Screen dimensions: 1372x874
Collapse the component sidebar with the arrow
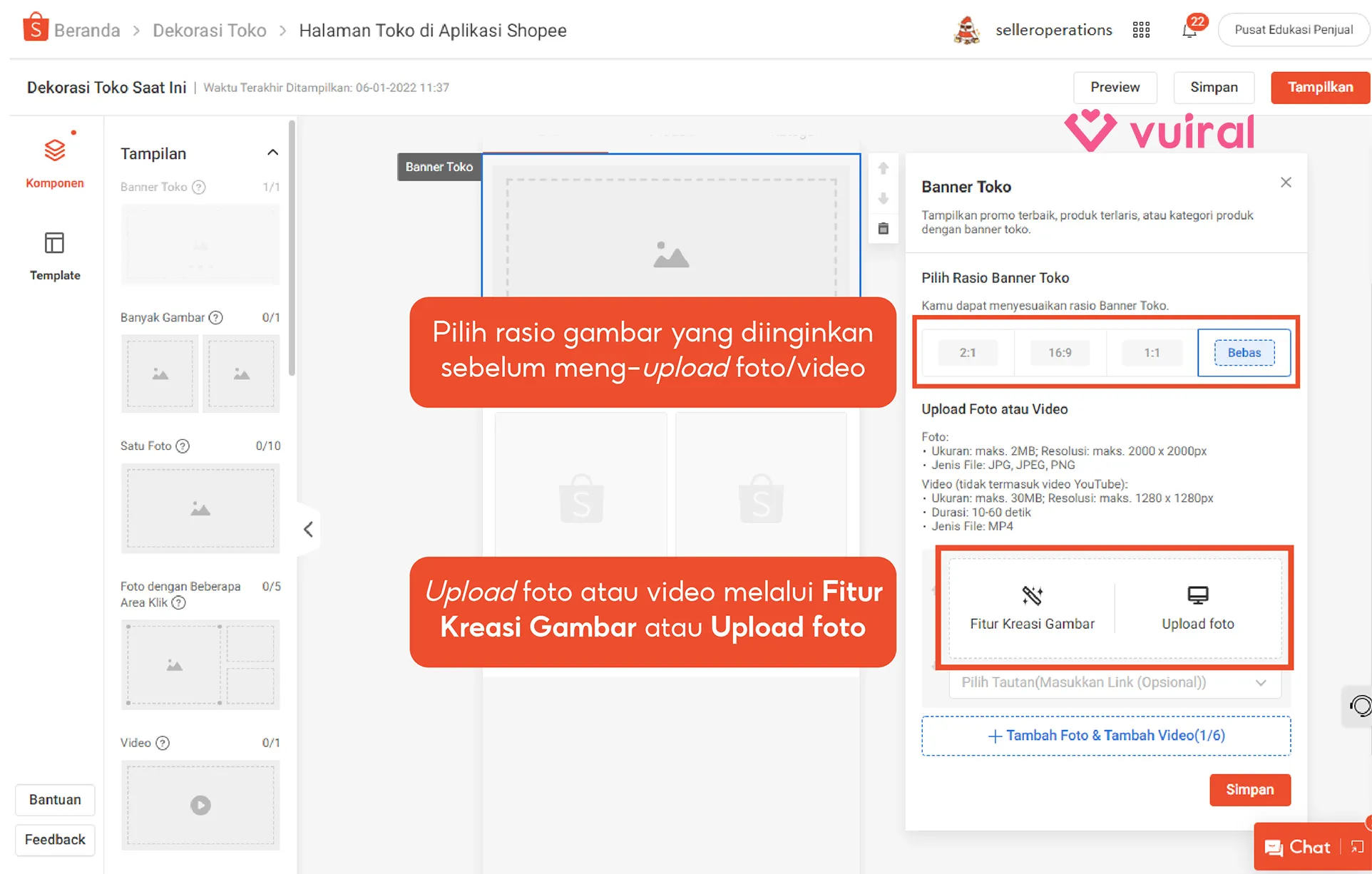pyautogui.click(x=308, y=530)
